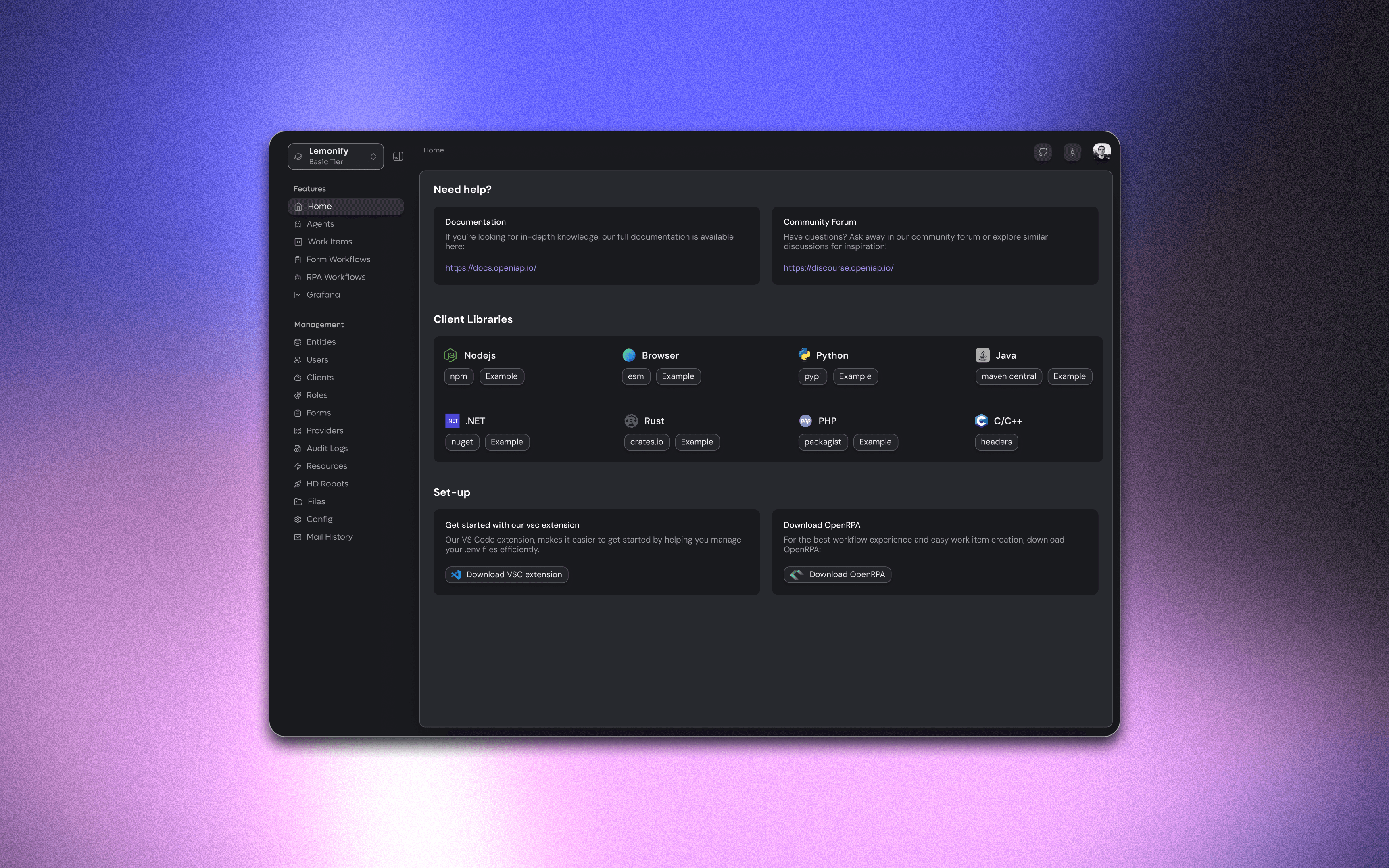This screenshot has height=868, width=1389.
Task: Open the docs.openiap.io documentation link
Action: [490, 268]
